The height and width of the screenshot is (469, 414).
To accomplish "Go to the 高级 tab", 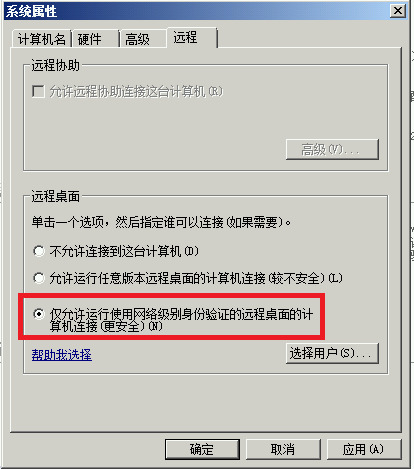I will point(143,39).
